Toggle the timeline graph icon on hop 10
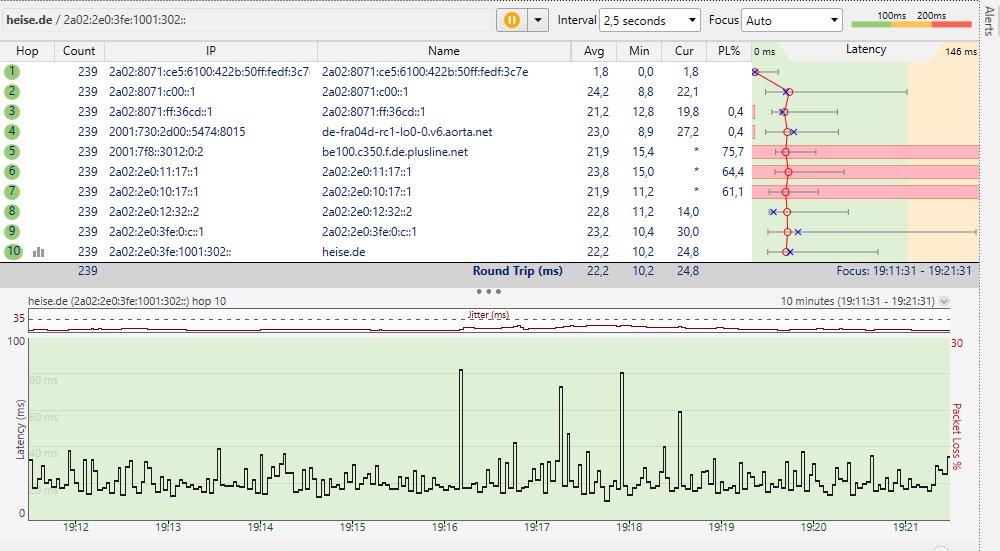Screen dimensions: 1000x551 38,252
